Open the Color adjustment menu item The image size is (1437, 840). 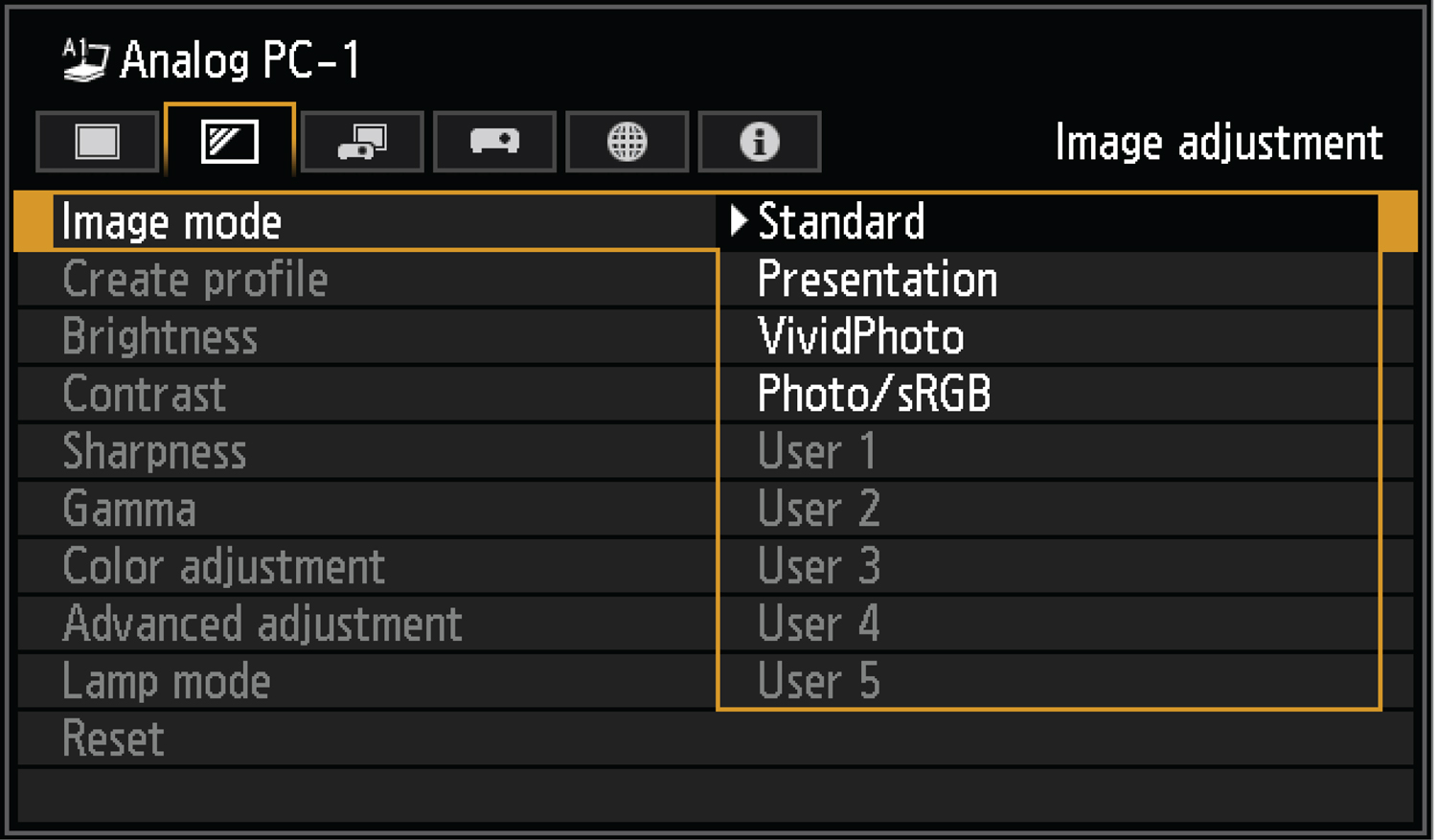coord(223,567)
